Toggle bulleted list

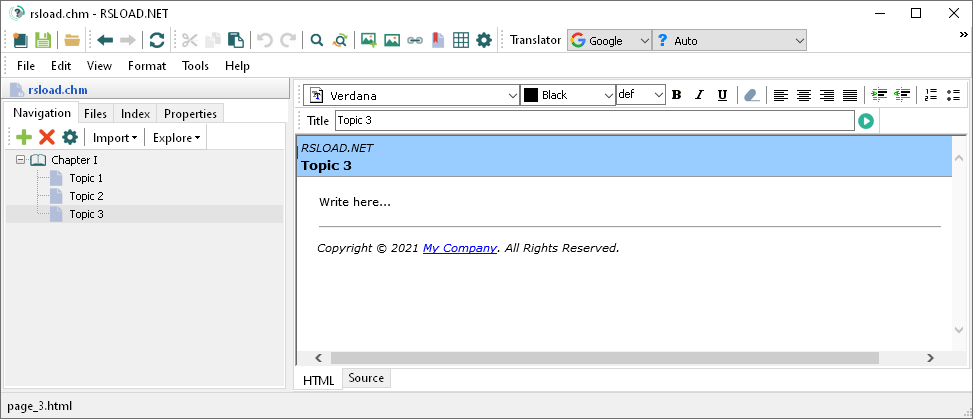pos(953,95)
